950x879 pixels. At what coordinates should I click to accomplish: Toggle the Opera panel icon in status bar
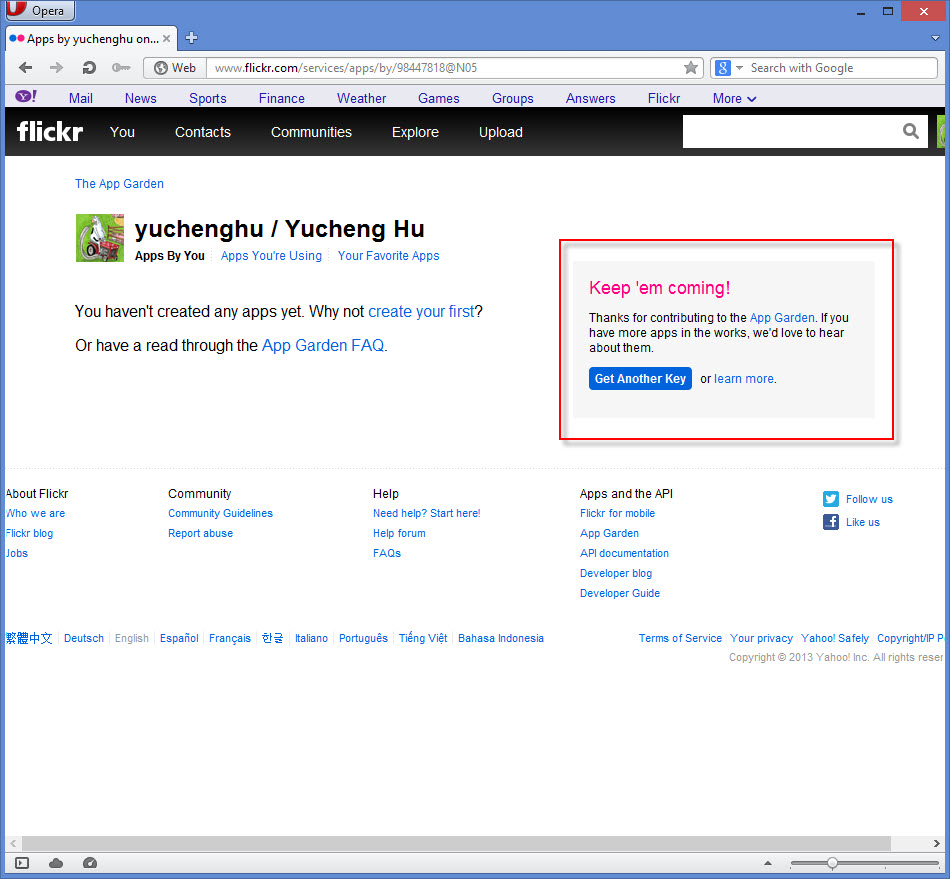[22, 863]
